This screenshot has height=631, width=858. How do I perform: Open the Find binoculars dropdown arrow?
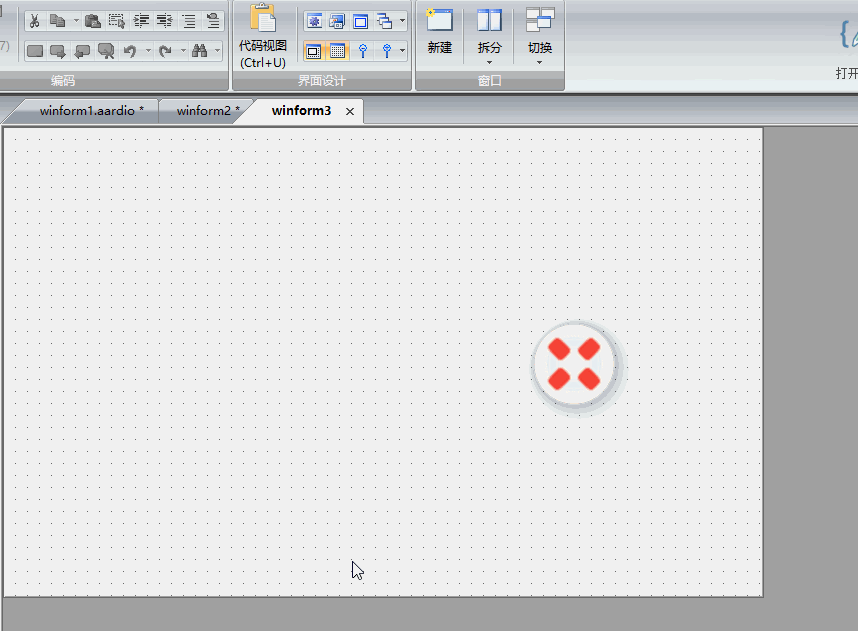tap(217, 51)
